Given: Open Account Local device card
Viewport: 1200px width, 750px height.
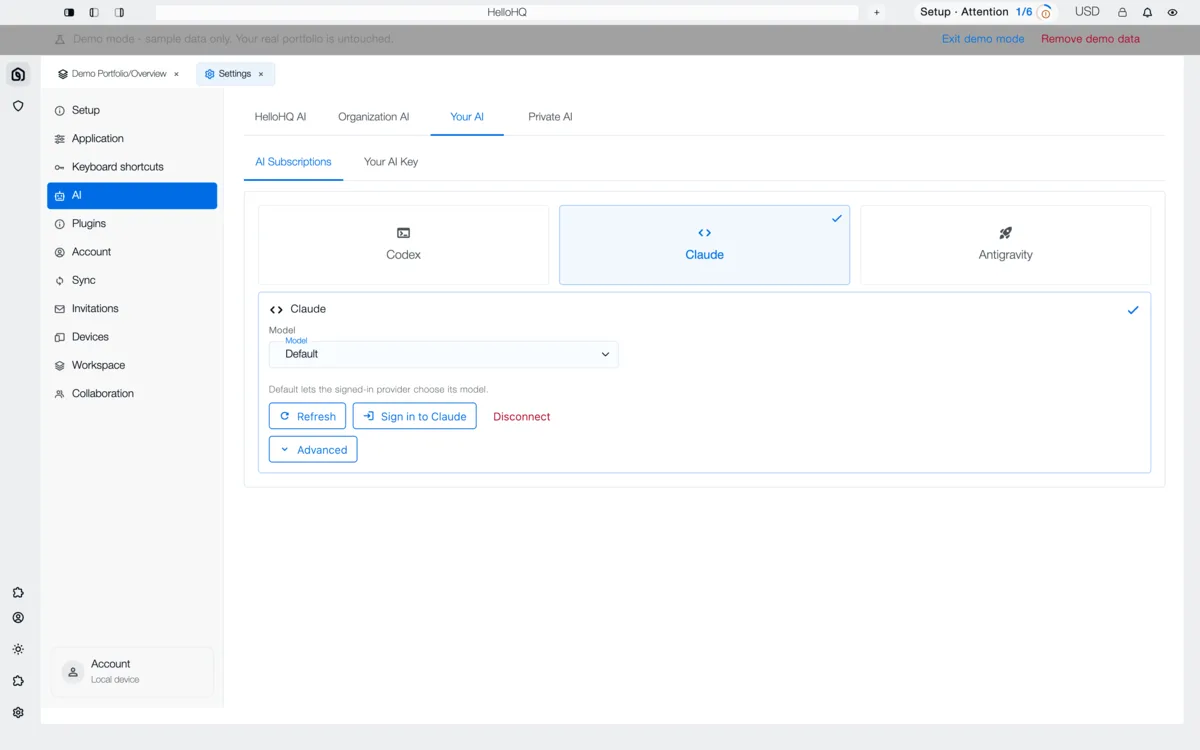Looking at the screenshot, I should (132, 672).
